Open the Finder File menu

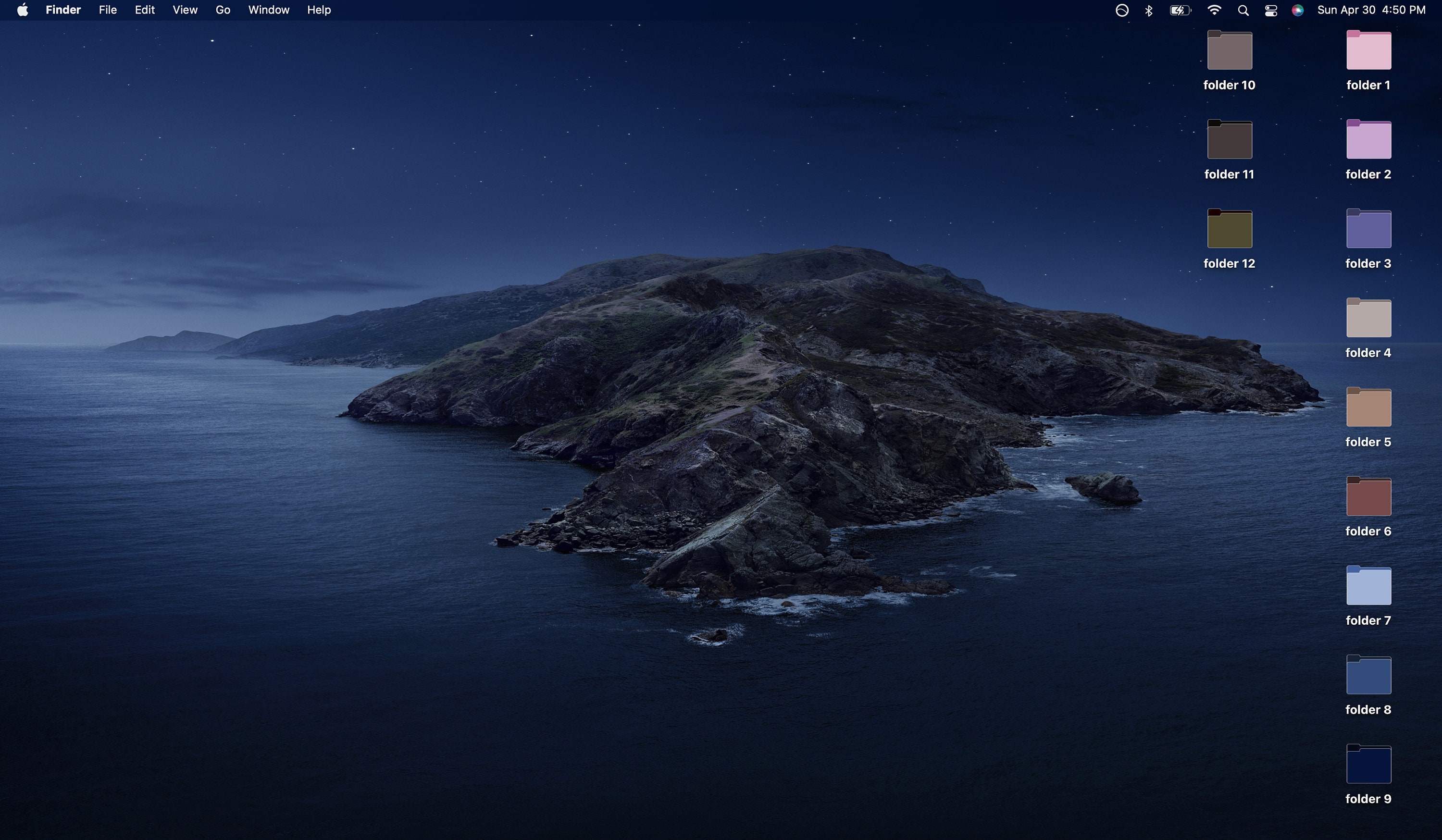[108, 10]
